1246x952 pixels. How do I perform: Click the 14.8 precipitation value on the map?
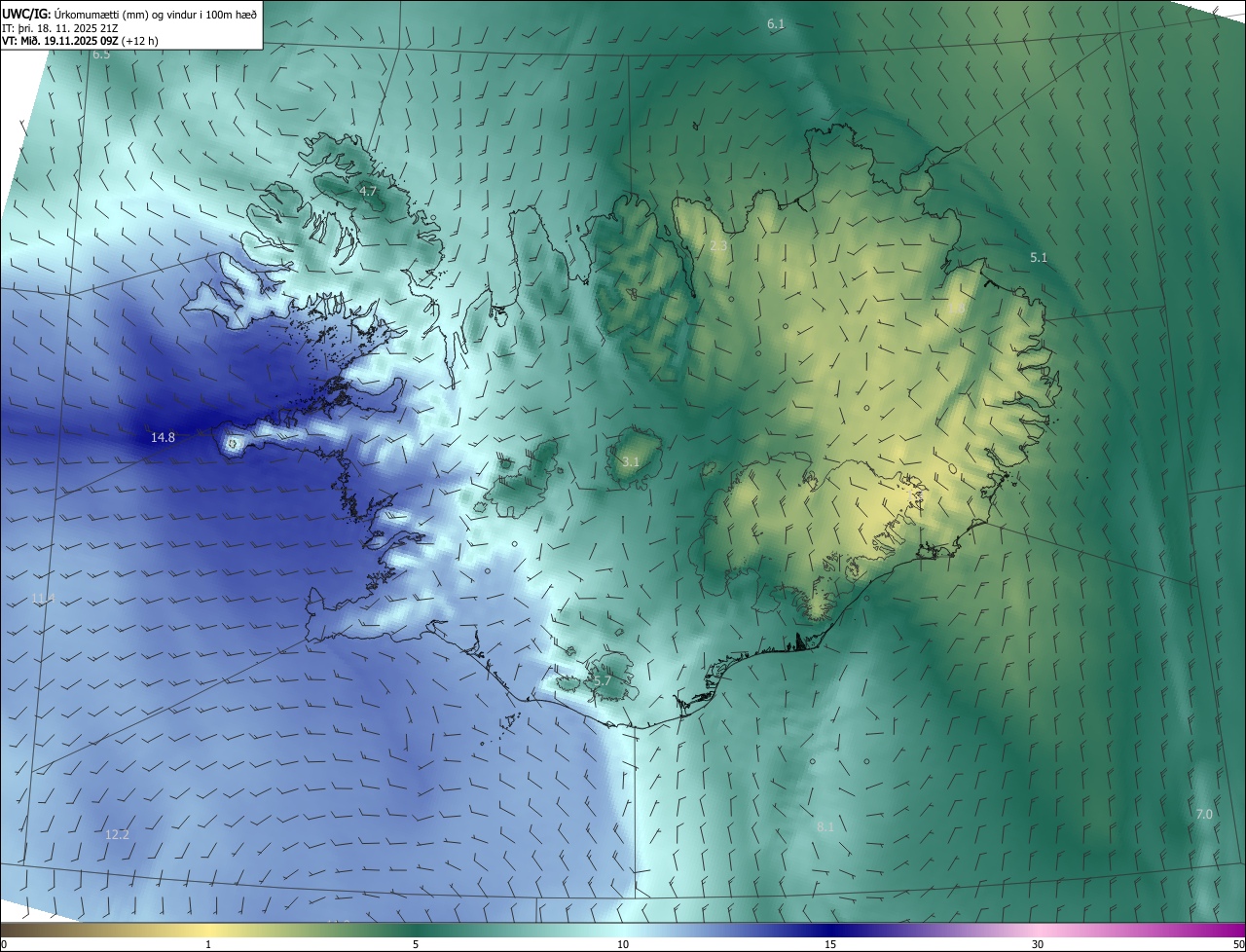click(163, 438)
